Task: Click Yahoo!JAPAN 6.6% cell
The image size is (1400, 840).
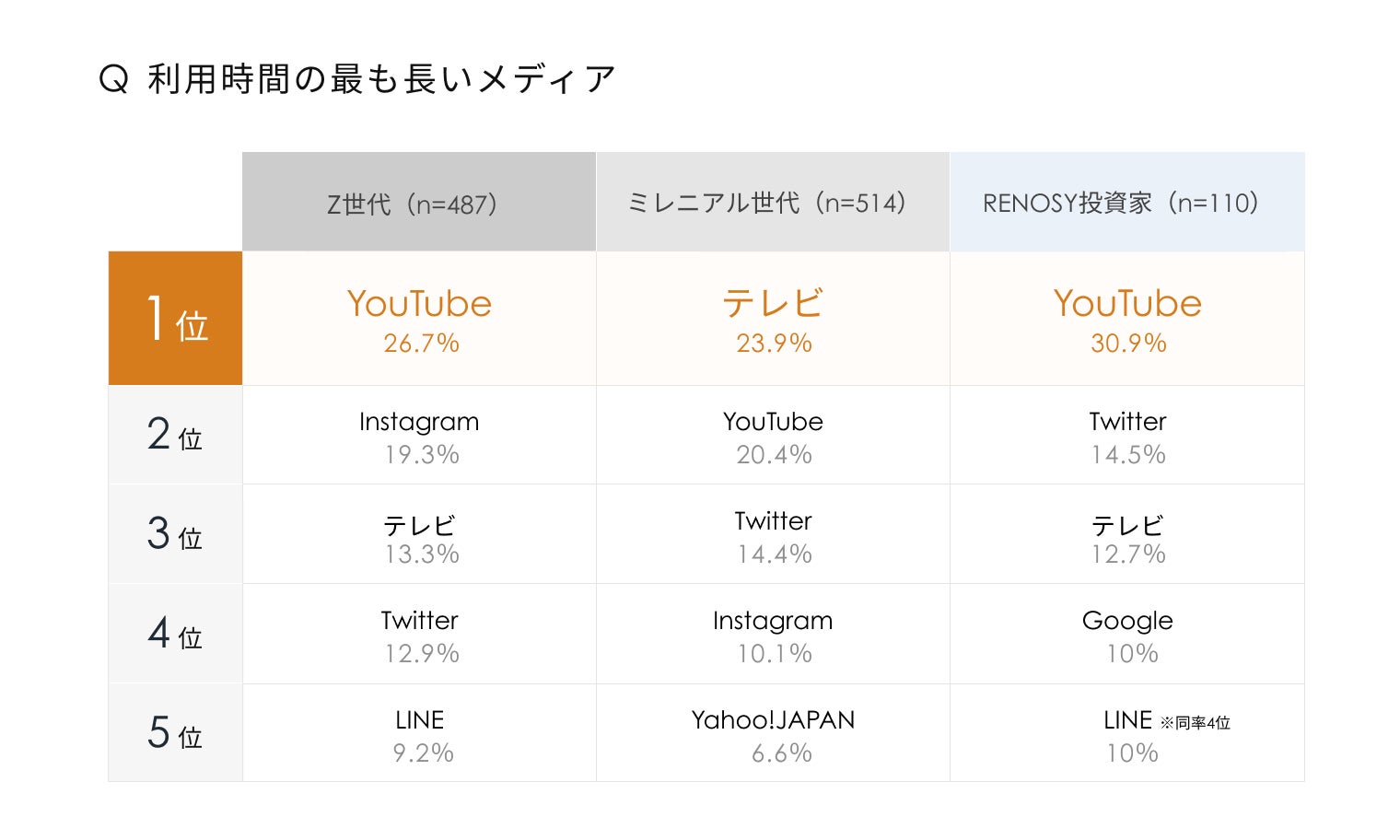Action: point(773,733)
